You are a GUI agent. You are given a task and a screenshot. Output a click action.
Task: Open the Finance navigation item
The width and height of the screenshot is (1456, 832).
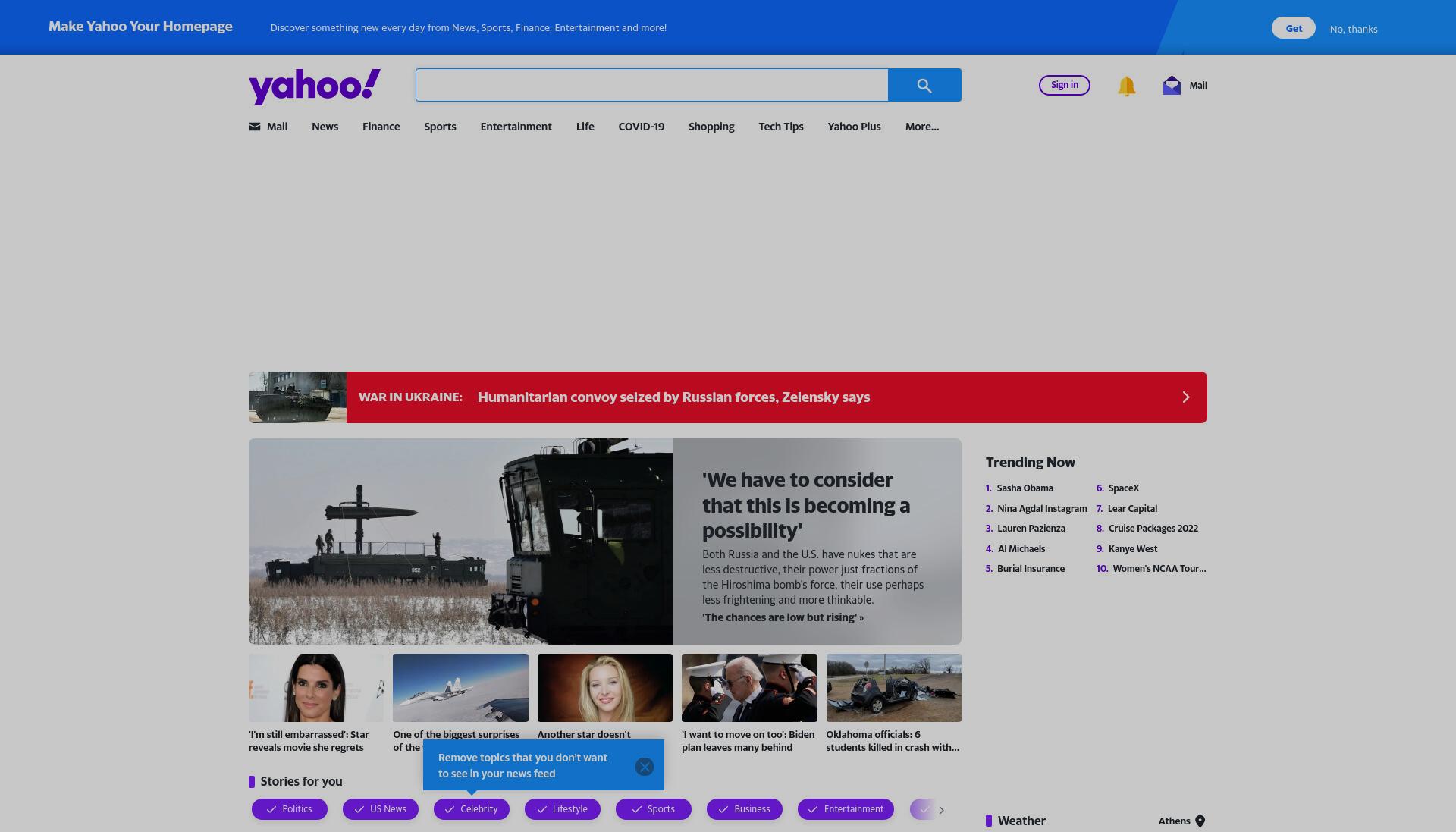[381, 127]
